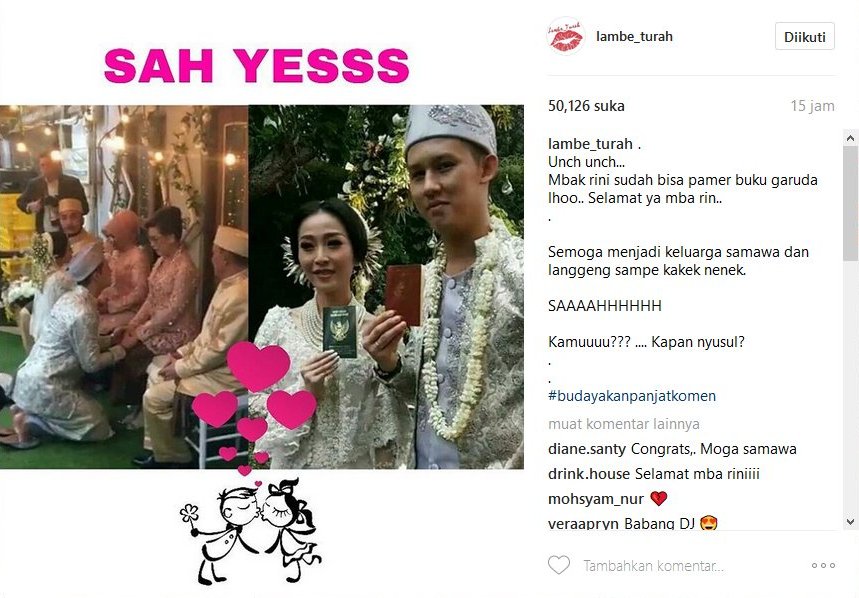Open drink.house commenter profile
859x598 pixels.
click(x=588, y=474)
